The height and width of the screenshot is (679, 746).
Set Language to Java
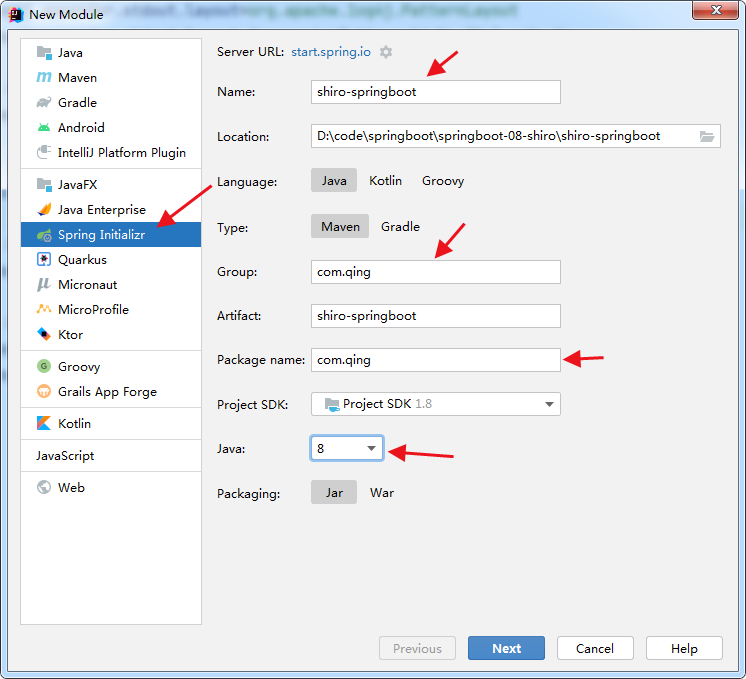[334, 180]
